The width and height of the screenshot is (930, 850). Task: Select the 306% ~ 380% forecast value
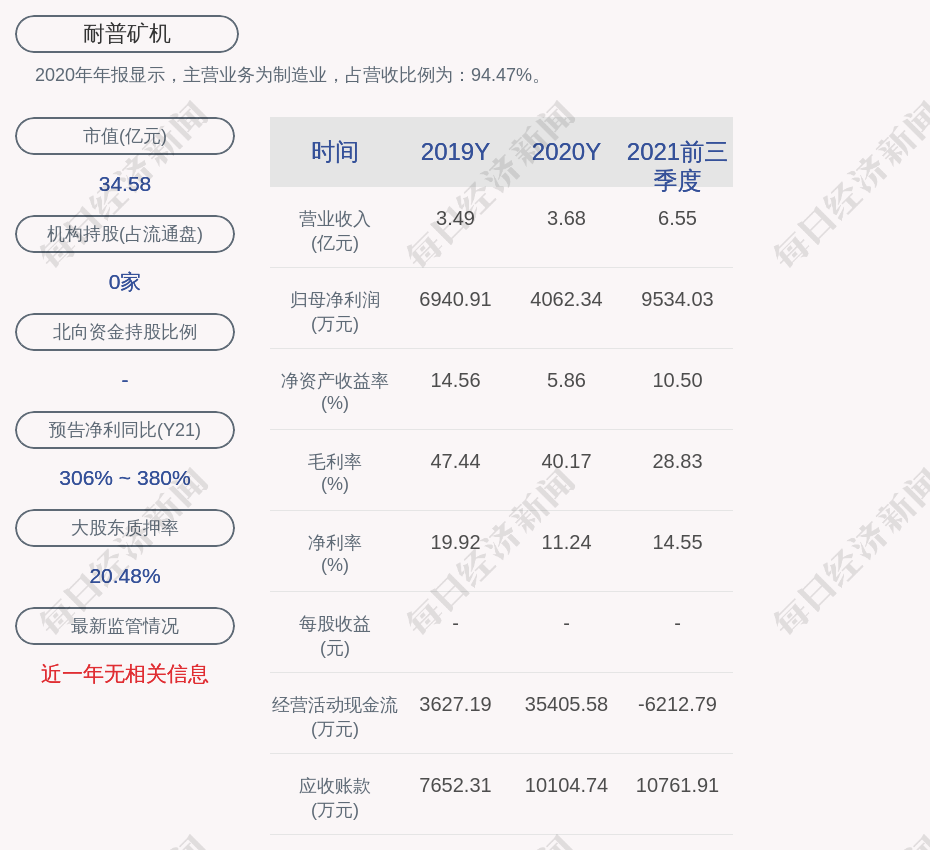click(125, 478)
